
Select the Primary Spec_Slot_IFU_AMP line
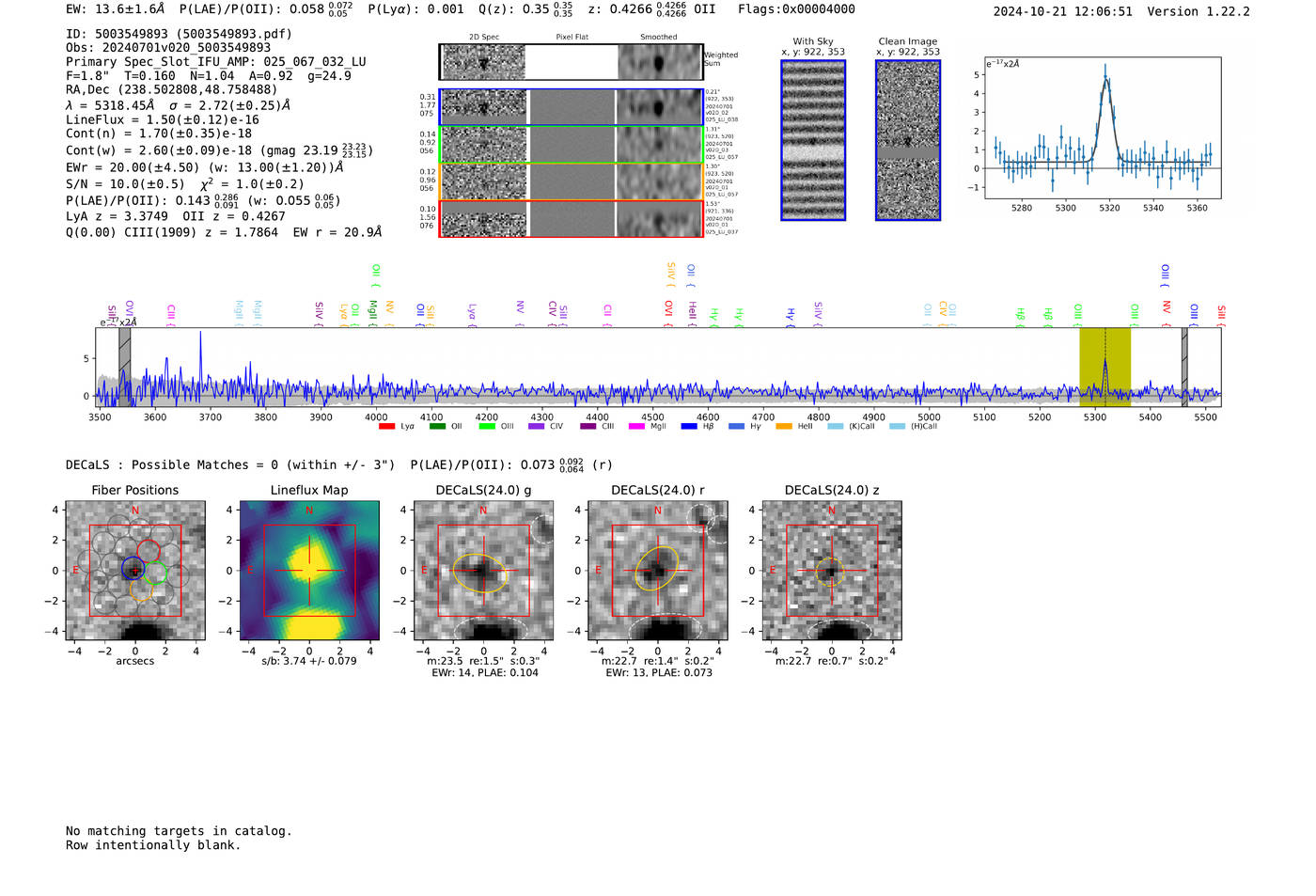pos(216,62)
